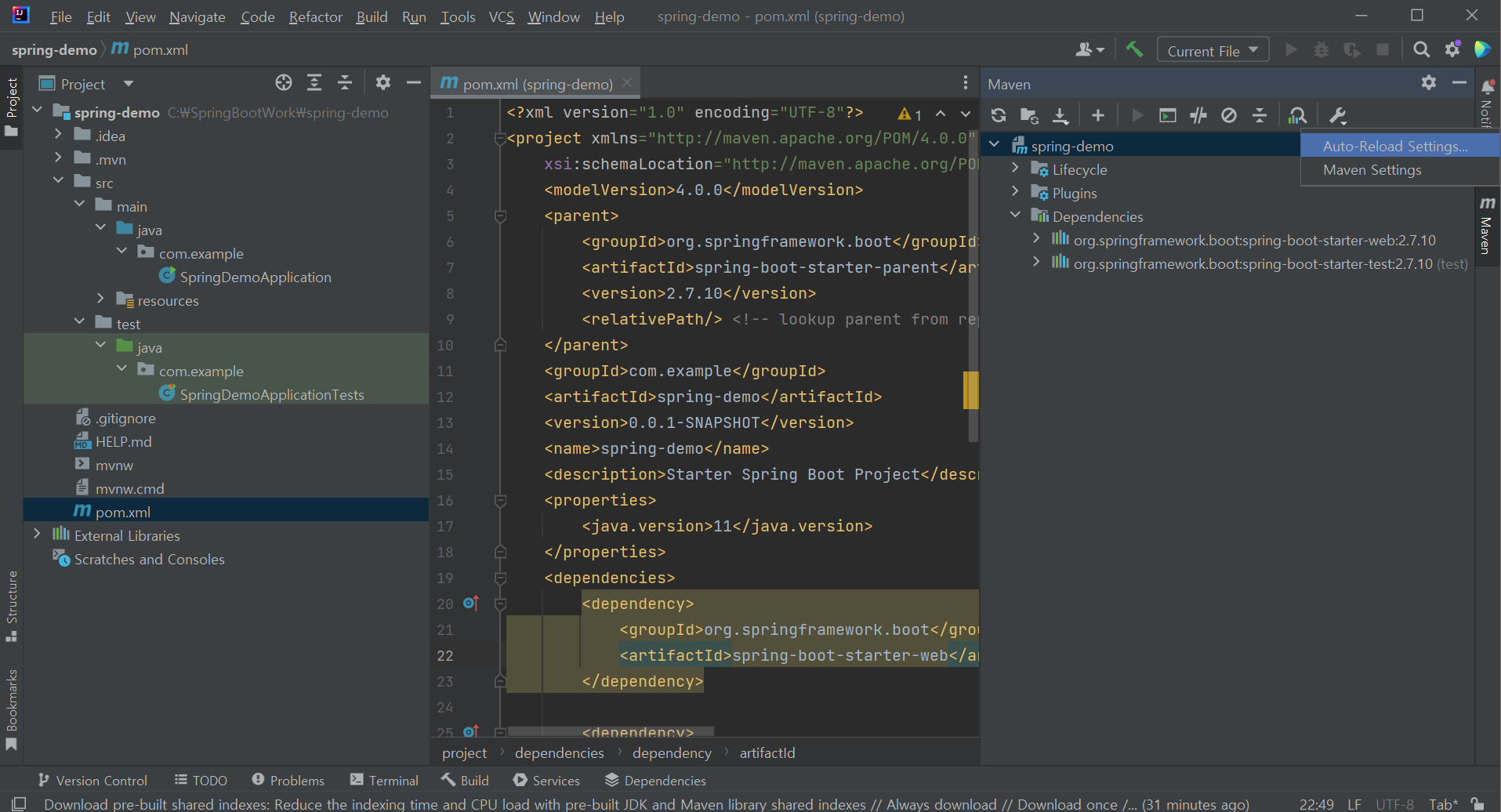Viewport: 1501px width, 812px height.
Task: Expand all in Project panel
Action: [x=314, y=82]
